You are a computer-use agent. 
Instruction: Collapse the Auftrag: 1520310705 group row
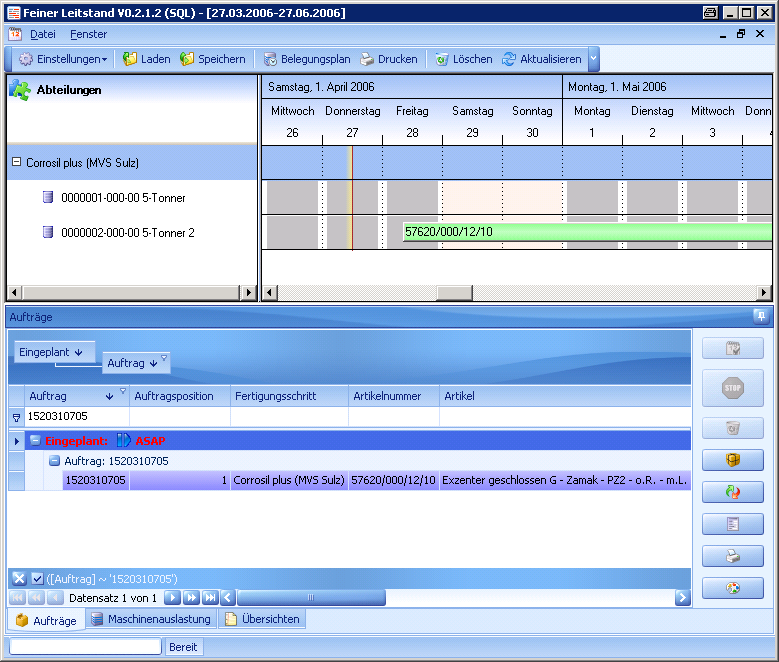[55, 461]
